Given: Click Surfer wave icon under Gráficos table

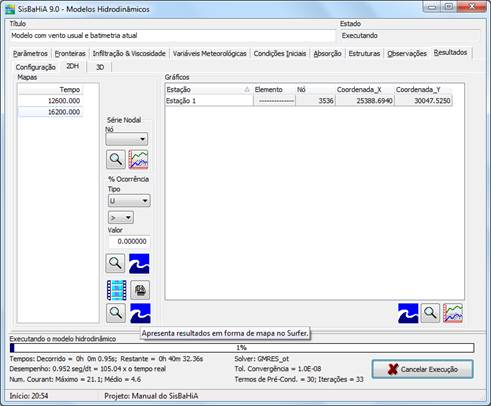Looking at the screenshot, I should tap(408, 313).
